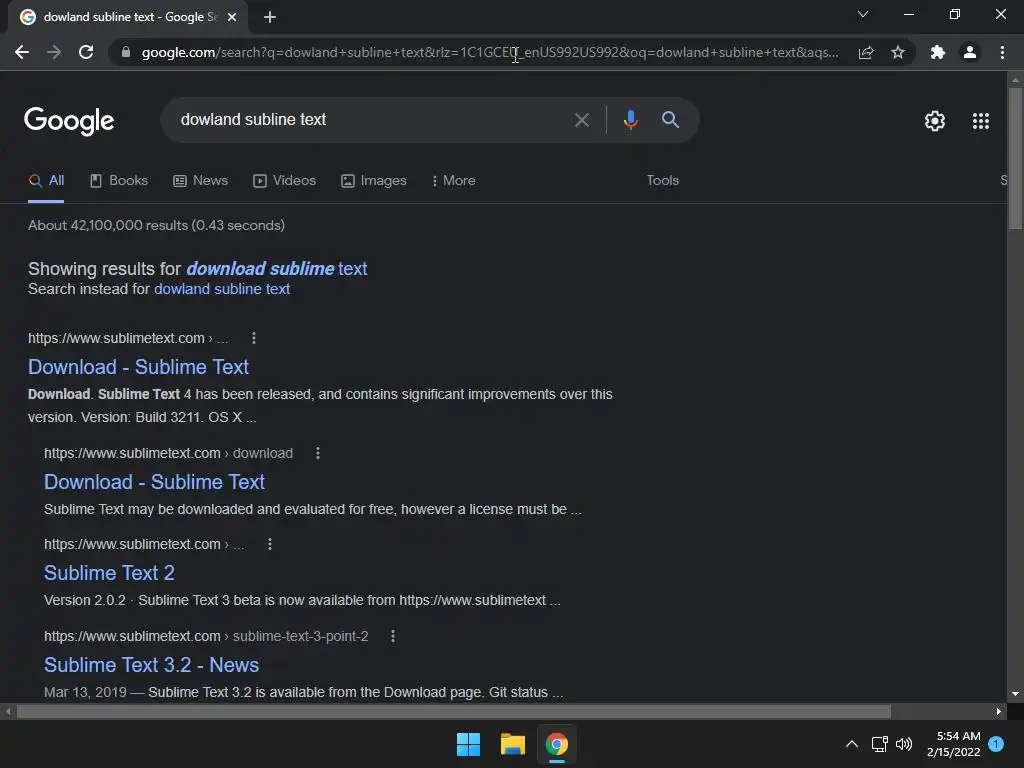Expand the More search categories menu
This screenshot has width=1024, height=768.
tap(454, 181)
